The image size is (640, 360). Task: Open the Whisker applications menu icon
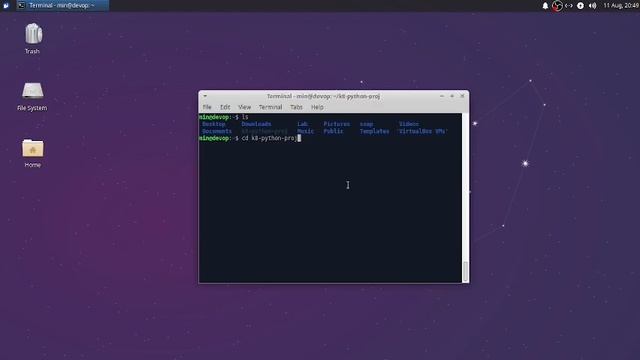pyautogui.click(x=6, y=5)
